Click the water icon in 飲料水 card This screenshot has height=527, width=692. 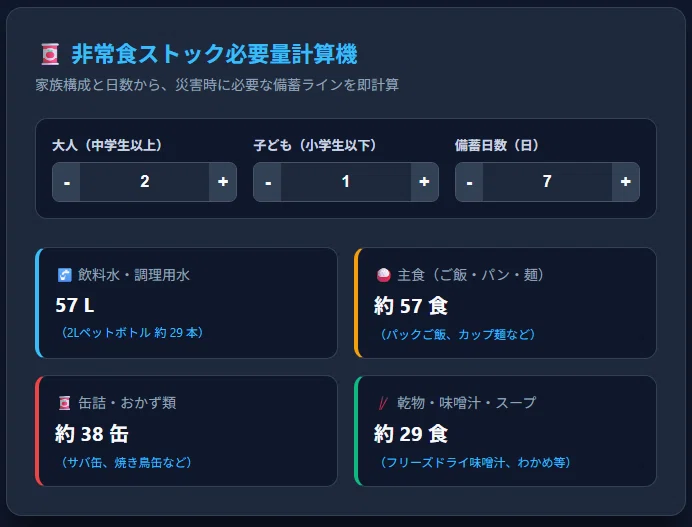(64, 275)
